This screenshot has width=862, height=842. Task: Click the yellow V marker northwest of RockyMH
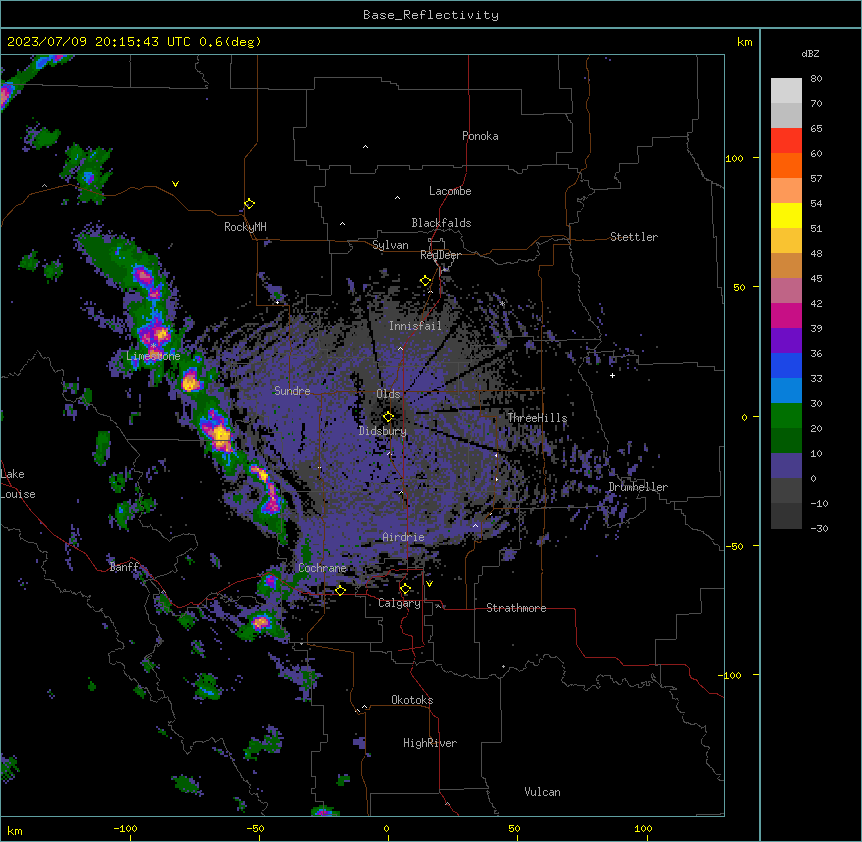175,184
